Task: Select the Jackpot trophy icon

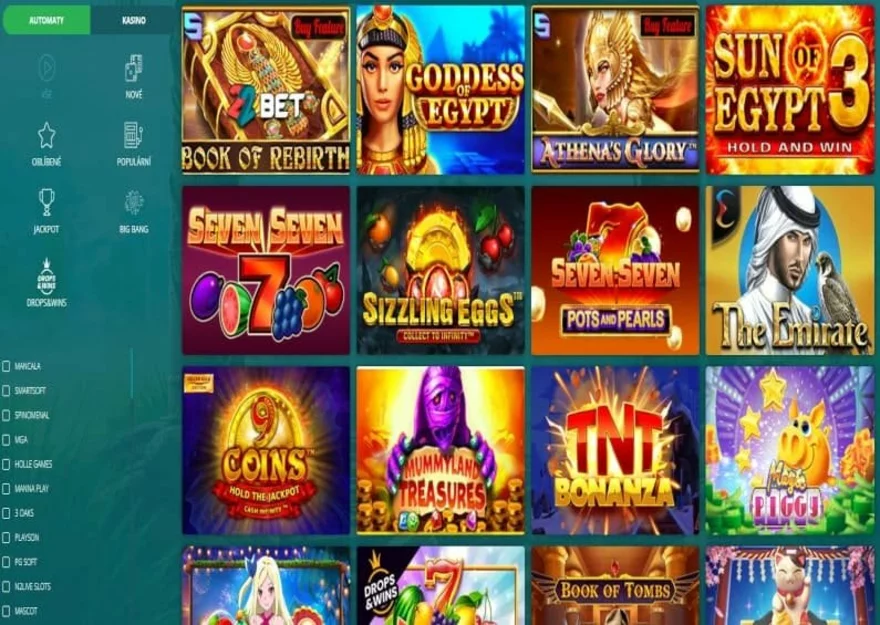Action: [46, 203]
